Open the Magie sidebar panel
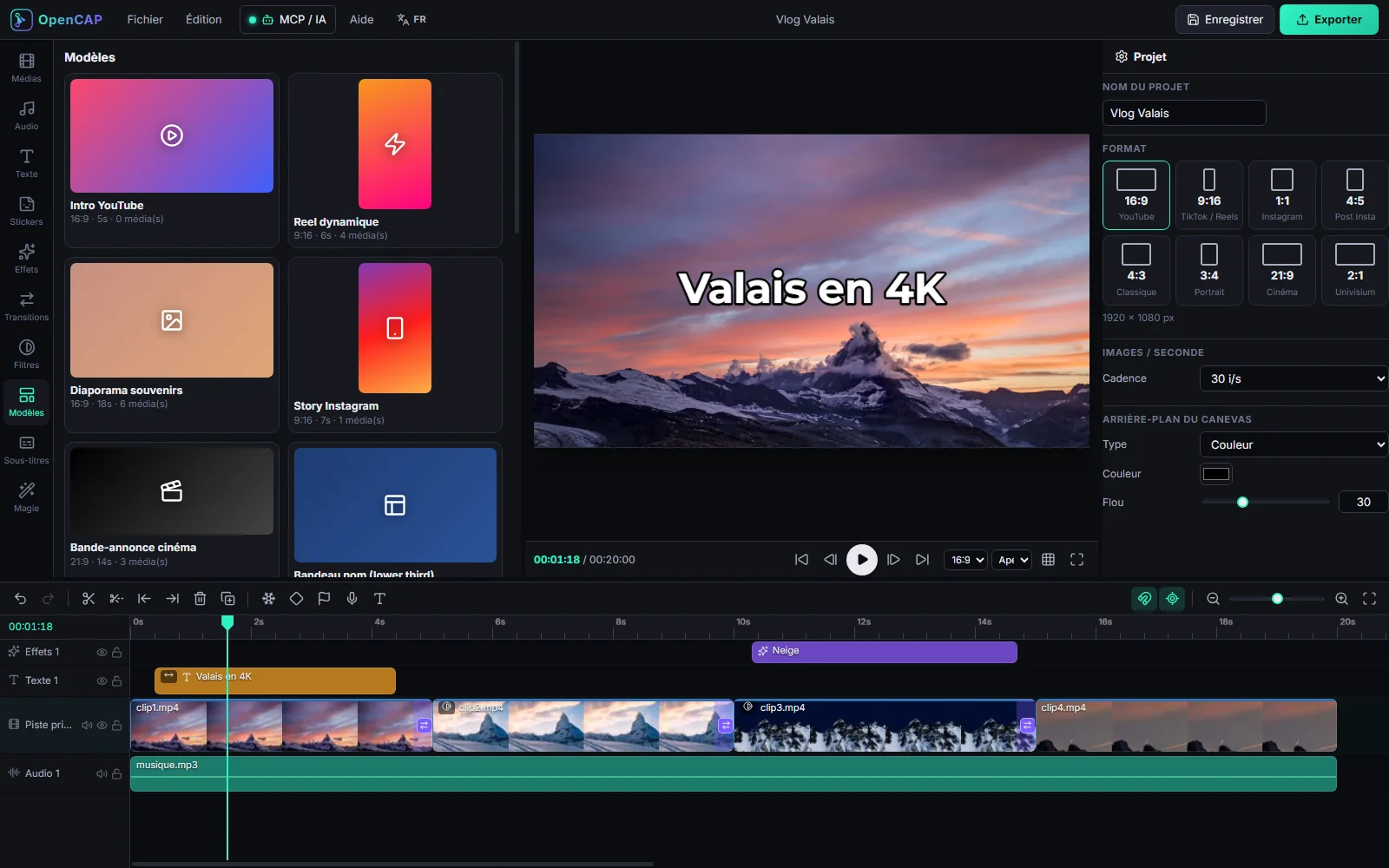The height and width of the screenshot is (868, 1389). pyautogui.click(x=26, y=497)
